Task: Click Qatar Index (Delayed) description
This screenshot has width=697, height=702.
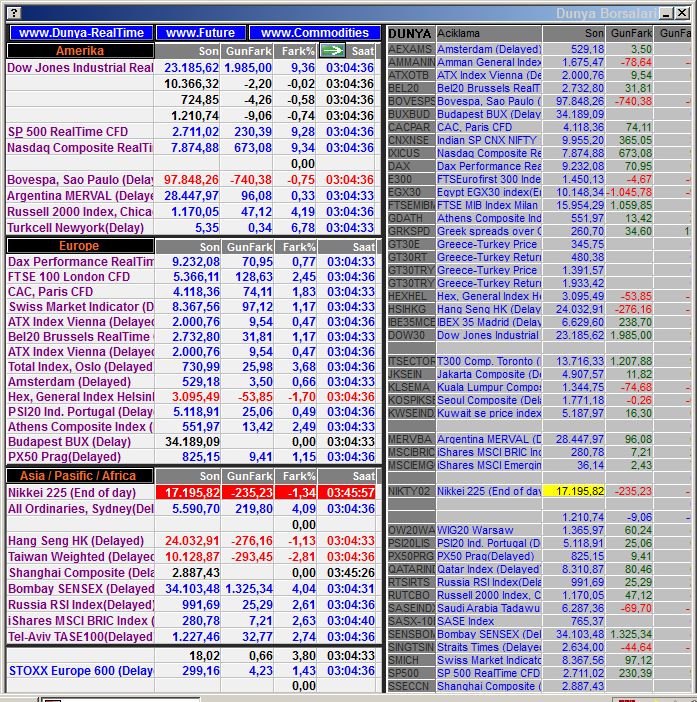Action: 488,569
